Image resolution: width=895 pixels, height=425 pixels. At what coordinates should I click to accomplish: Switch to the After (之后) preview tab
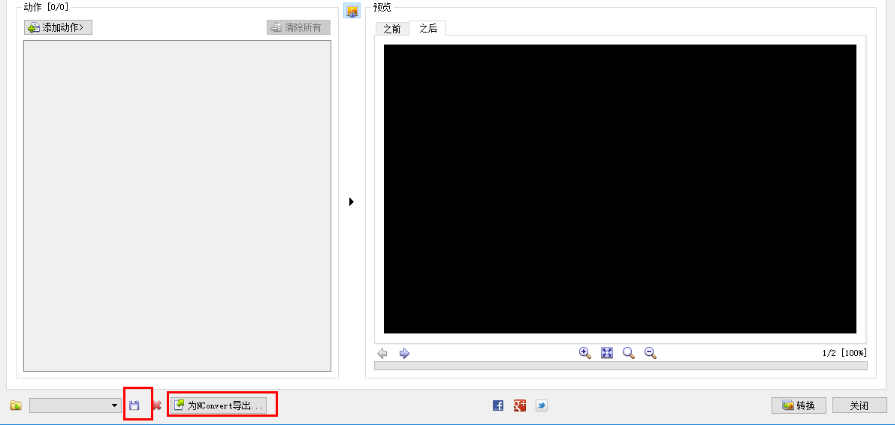[428, 29]
